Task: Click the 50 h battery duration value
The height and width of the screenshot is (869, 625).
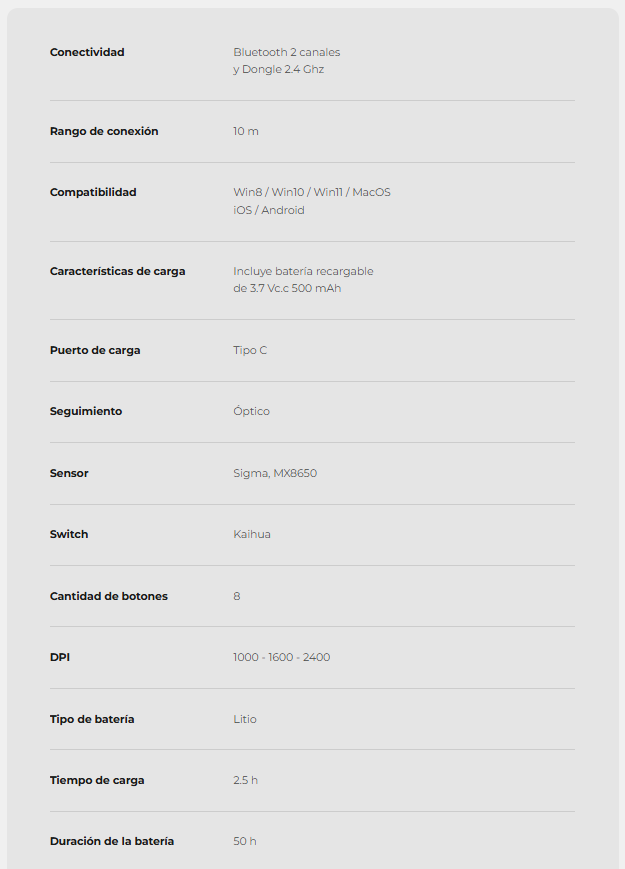Action: pos(245,841)
